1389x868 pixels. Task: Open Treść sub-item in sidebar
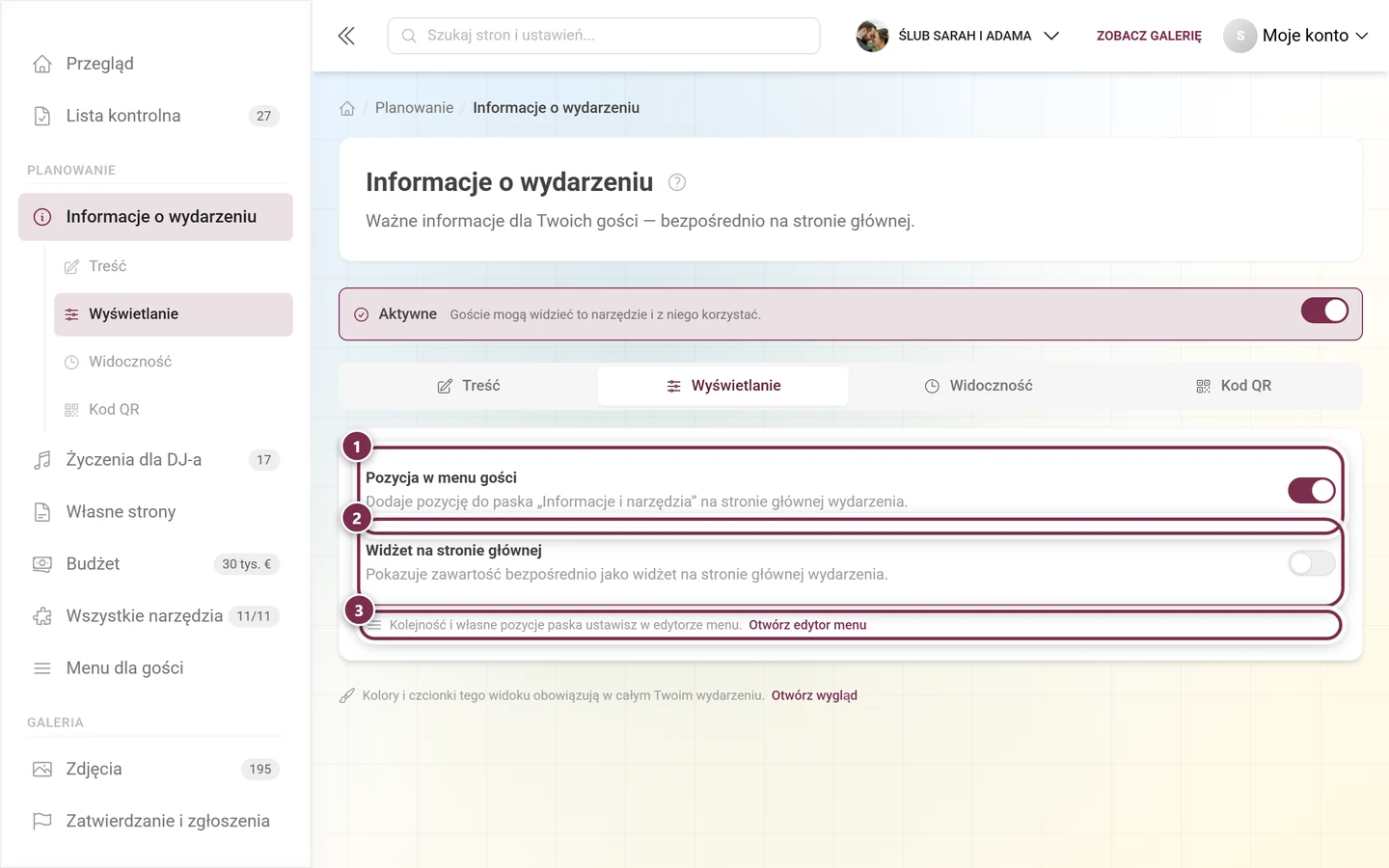click(x=174, y=267)
